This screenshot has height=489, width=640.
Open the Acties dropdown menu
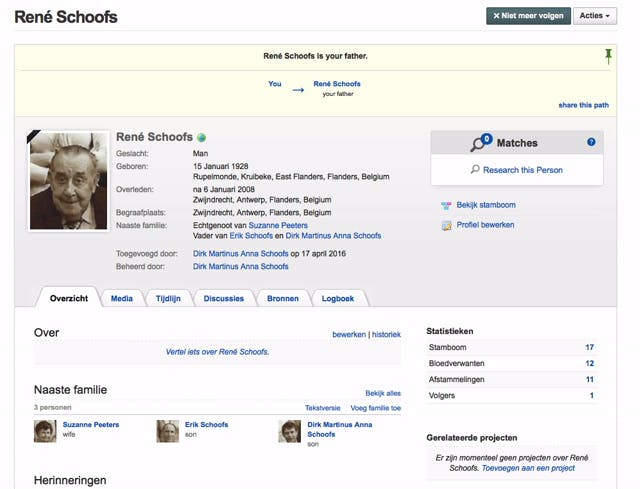pyautogui.click(x=595, y=16)
